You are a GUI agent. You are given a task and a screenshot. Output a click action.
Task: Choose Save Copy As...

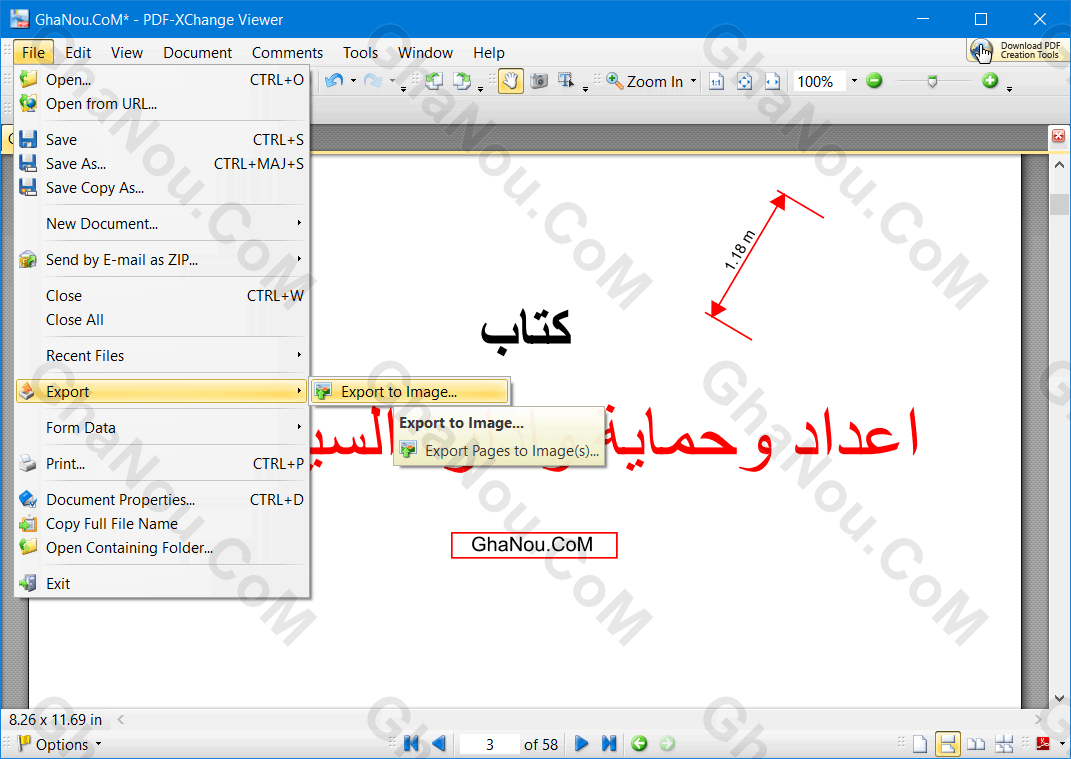(x=162, y=188)
